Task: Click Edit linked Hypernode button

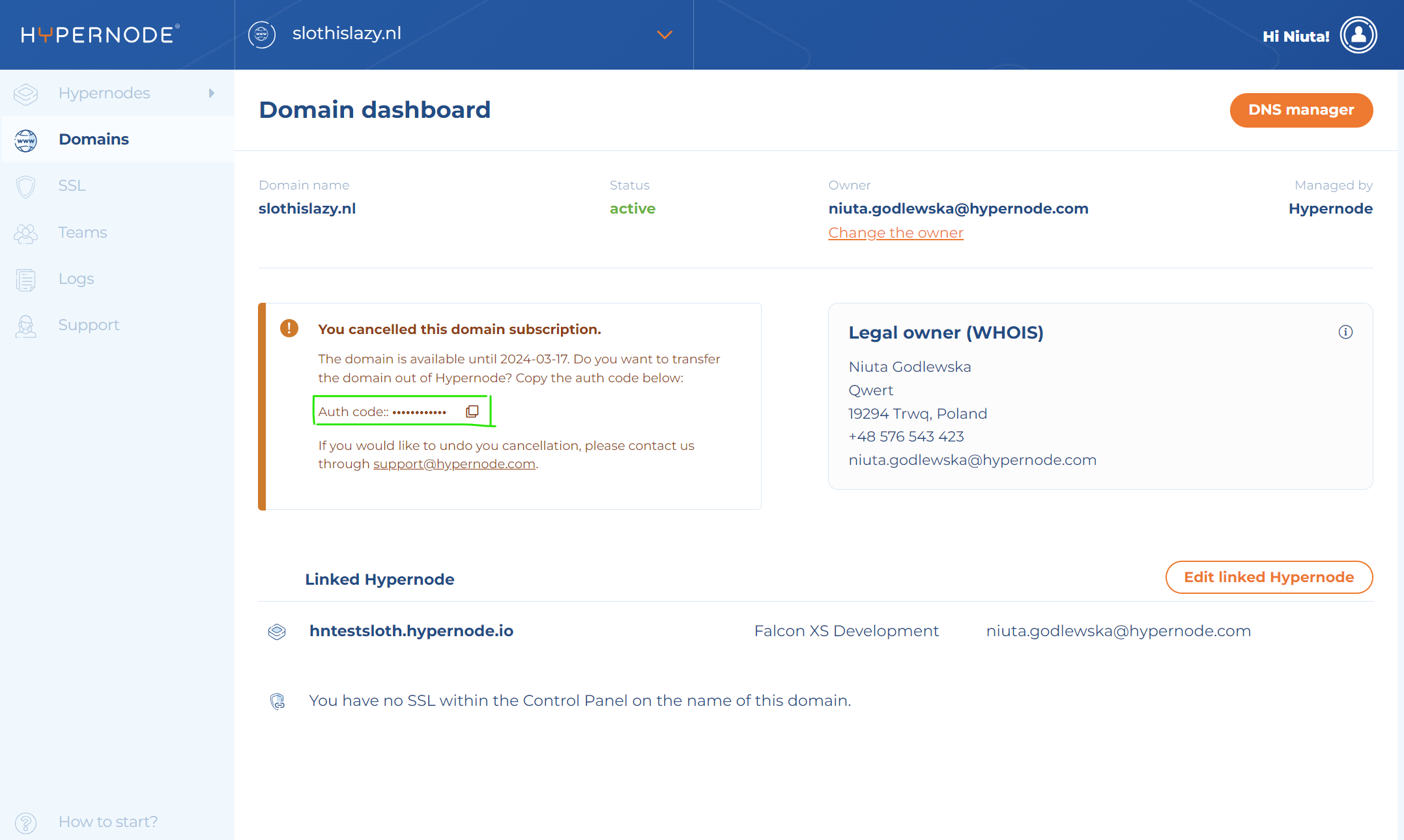Action: 1269,577
